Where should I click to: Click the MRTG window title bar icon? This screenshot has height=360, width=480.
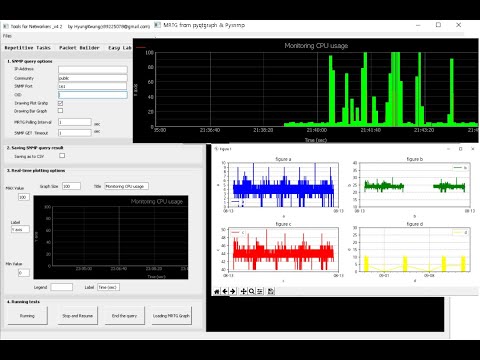click(x=157, y=25)
